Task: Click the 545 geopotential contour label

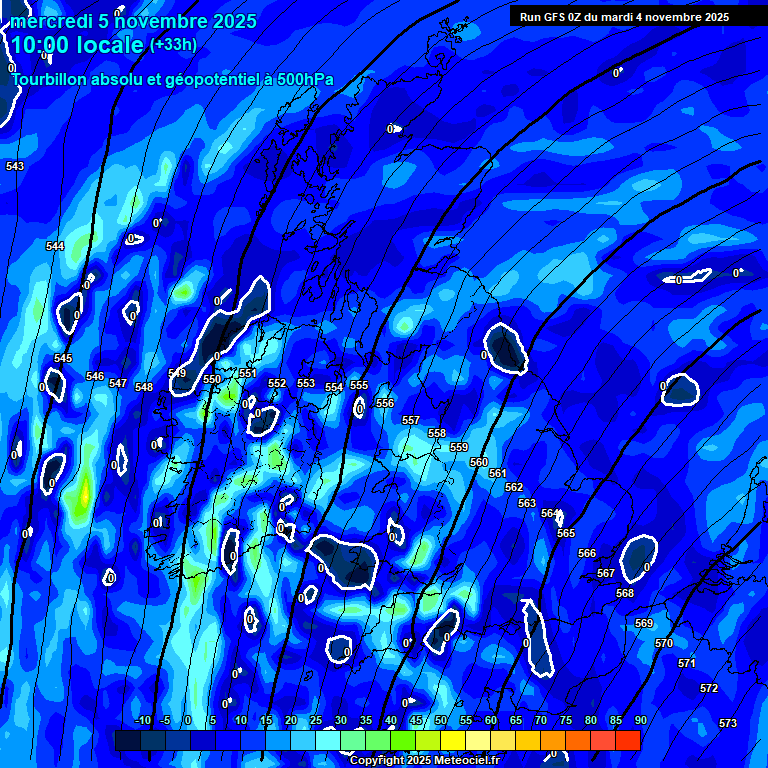Action: 63,358
